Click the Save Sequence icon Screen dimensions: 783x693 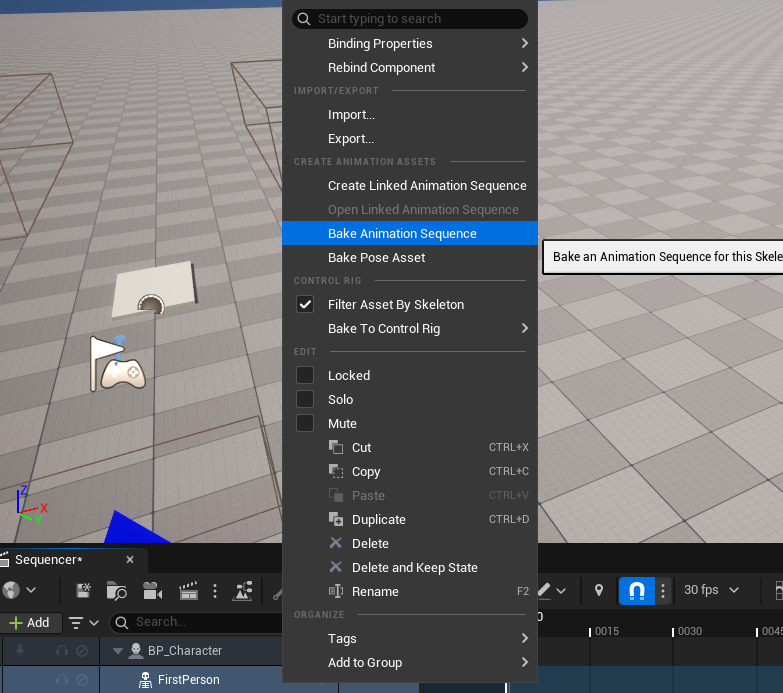[83, 591]
